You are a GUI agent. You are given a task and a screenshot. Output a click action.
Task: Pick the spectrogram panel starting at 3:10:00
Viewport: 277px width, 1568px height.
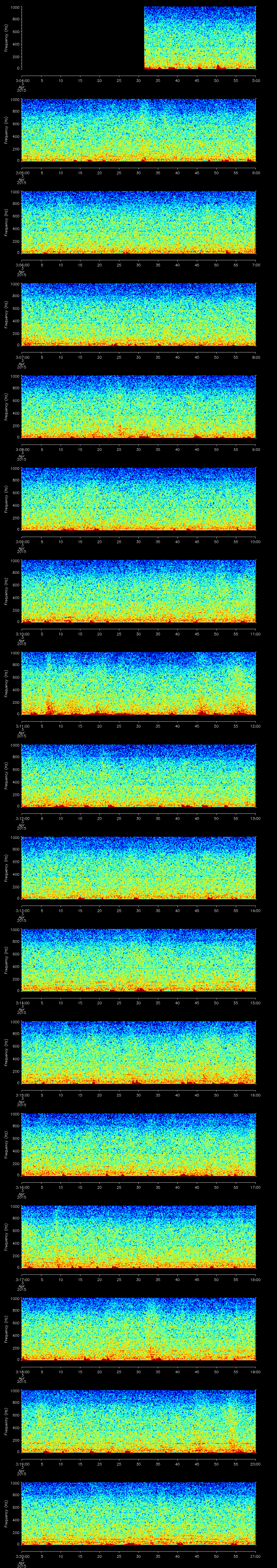[139, 591]
